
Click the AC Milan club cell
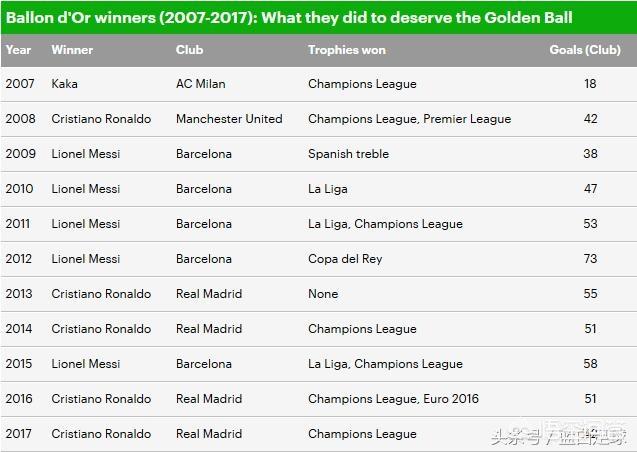[201, 84]
